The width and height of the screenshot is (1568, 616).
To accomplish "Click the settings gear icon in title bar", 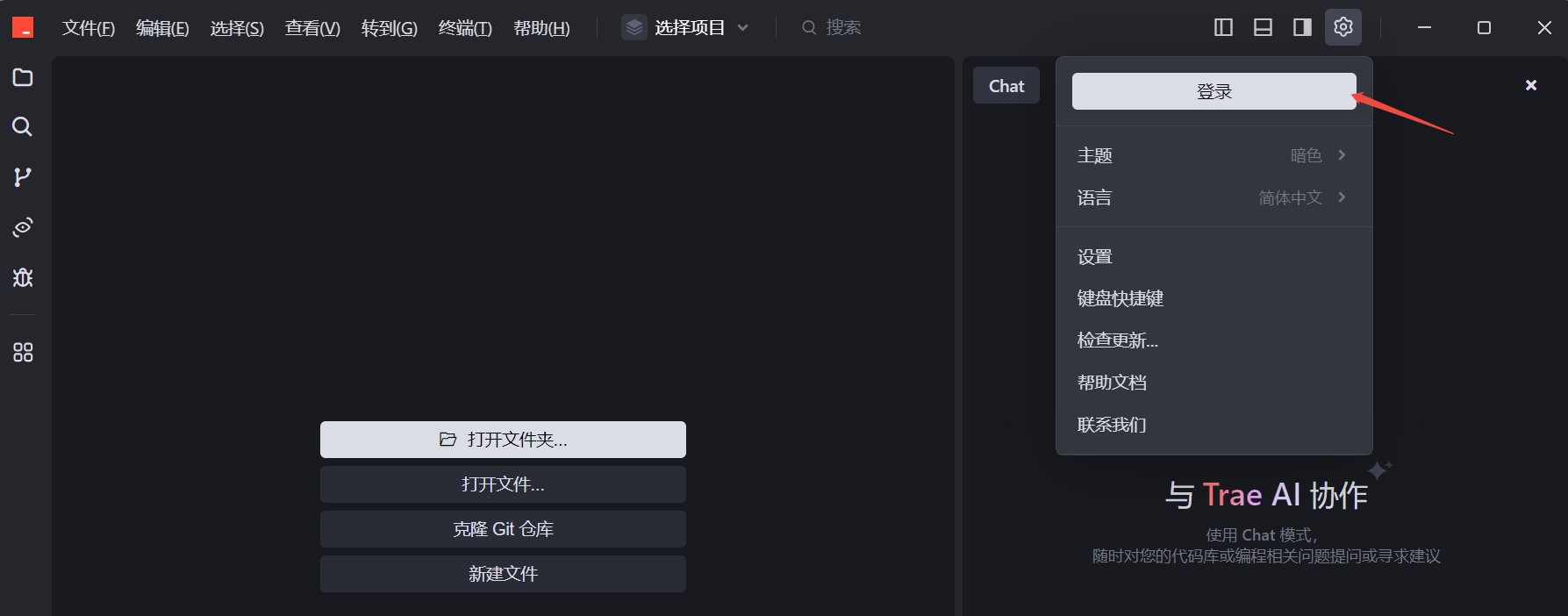I will pyautogui.click(x=1343, y=27).
